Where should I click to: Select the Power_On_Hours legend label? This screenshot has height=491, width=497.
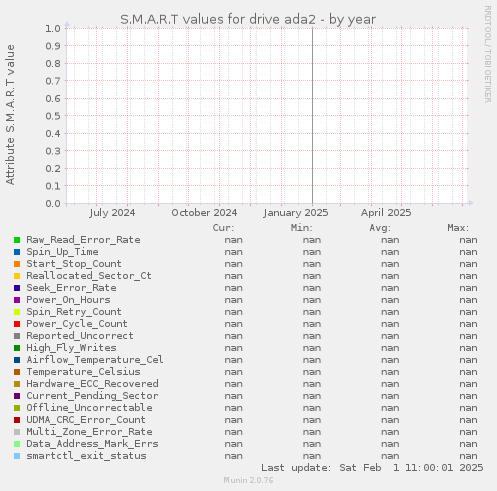pyautogui.click(x=68, y=300)
